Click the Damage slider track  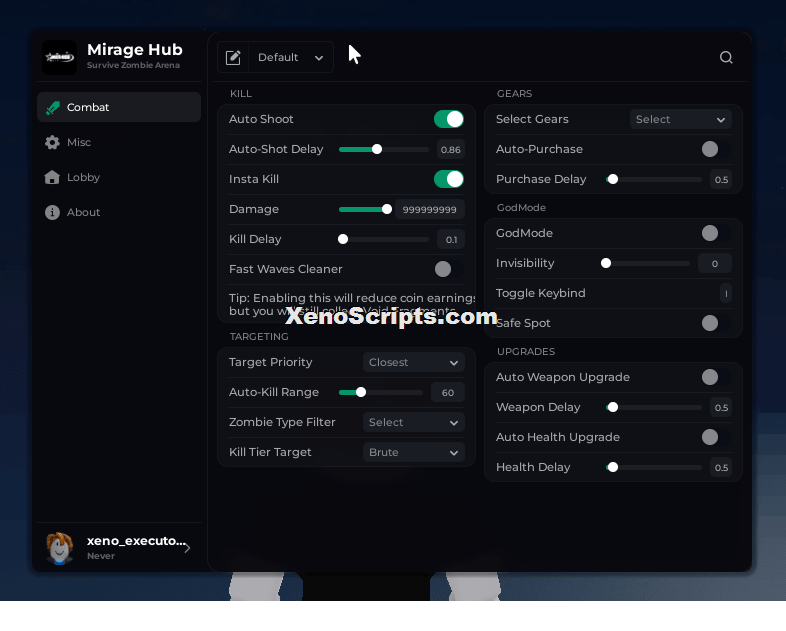365,209
